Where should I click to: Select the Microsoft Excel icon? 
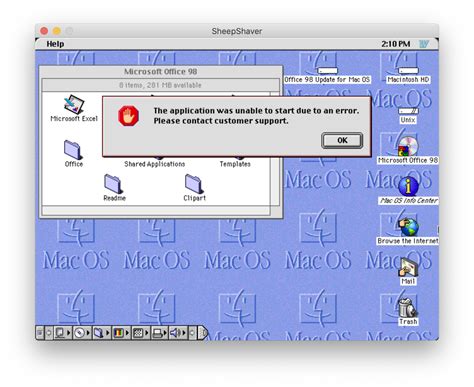[x=74, y=104]
